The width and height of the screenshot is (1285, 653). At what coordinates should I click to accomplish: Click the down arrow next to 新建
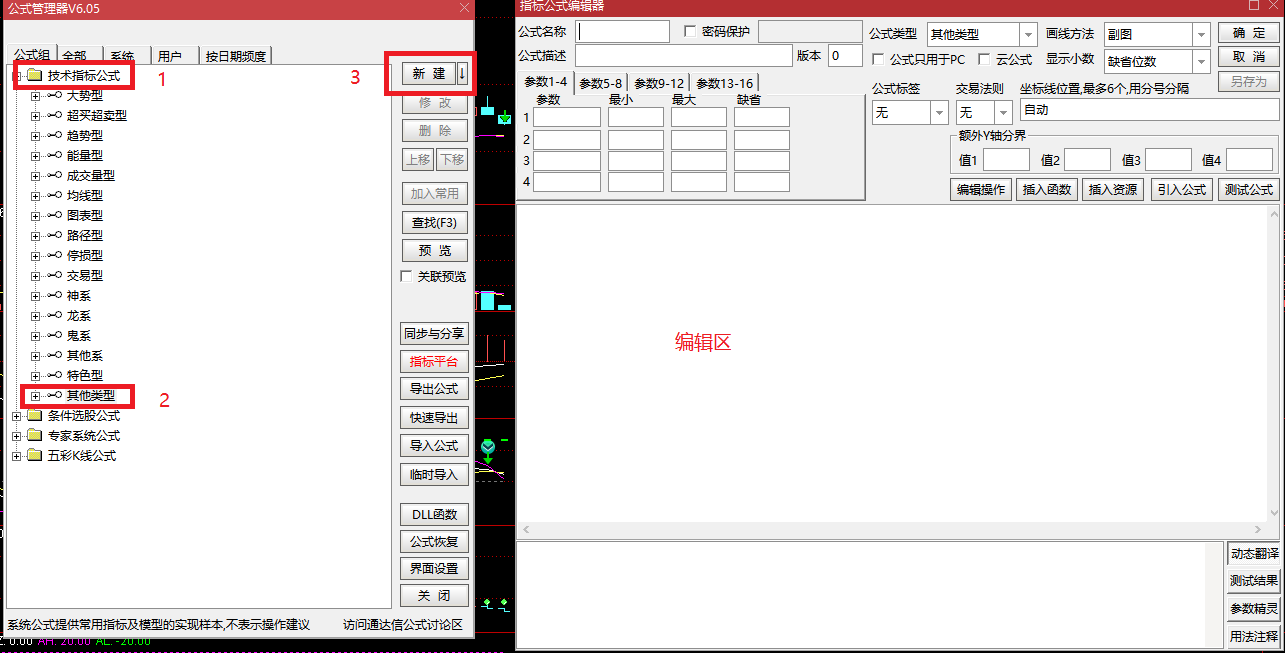(x=462, y=74)
